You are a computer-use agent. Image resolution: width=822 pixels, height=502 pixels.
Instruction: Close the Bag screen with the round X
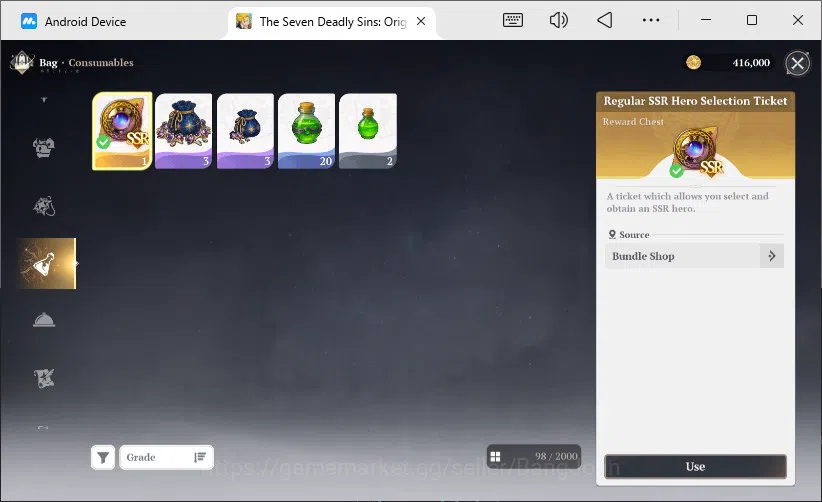click(797, 63)
